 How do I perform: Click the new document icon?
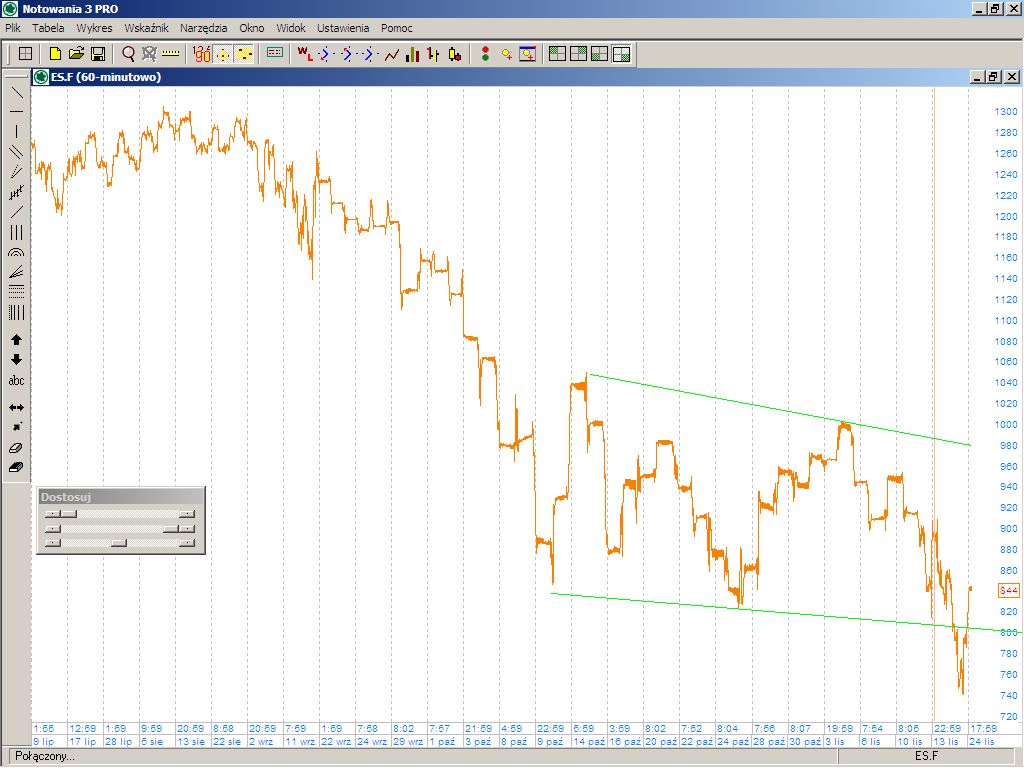pos(56,54)
